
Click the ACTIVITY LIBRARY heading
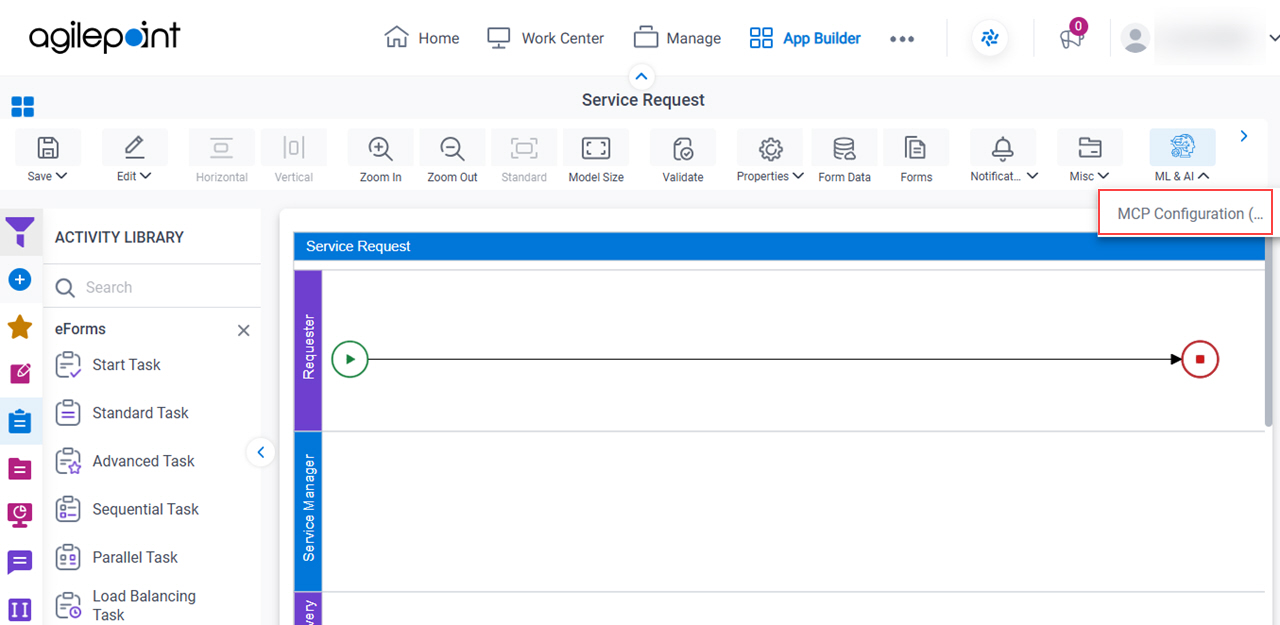click(x=119, y=237)
